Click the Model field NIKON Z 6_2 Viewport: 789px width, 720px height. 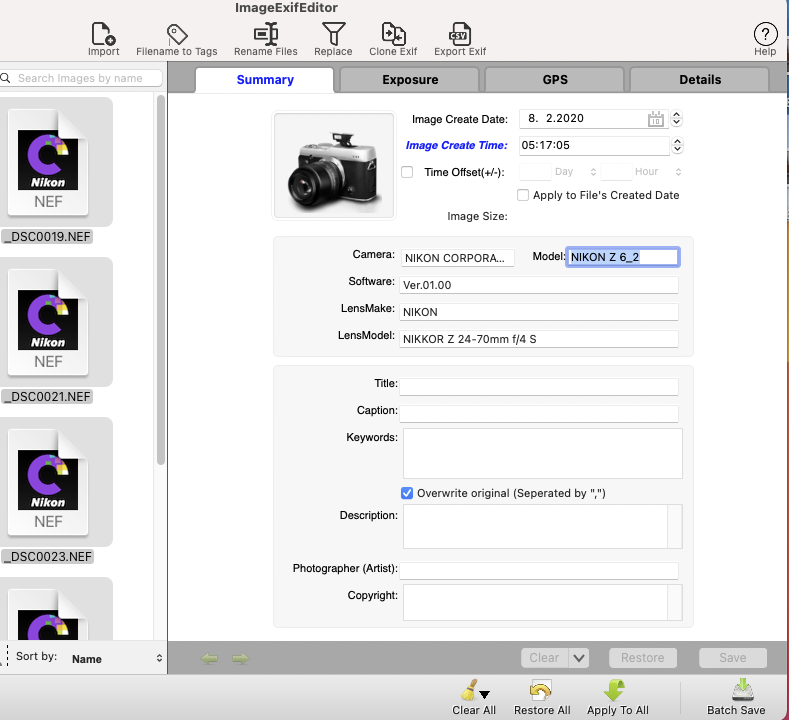point(622,257)
